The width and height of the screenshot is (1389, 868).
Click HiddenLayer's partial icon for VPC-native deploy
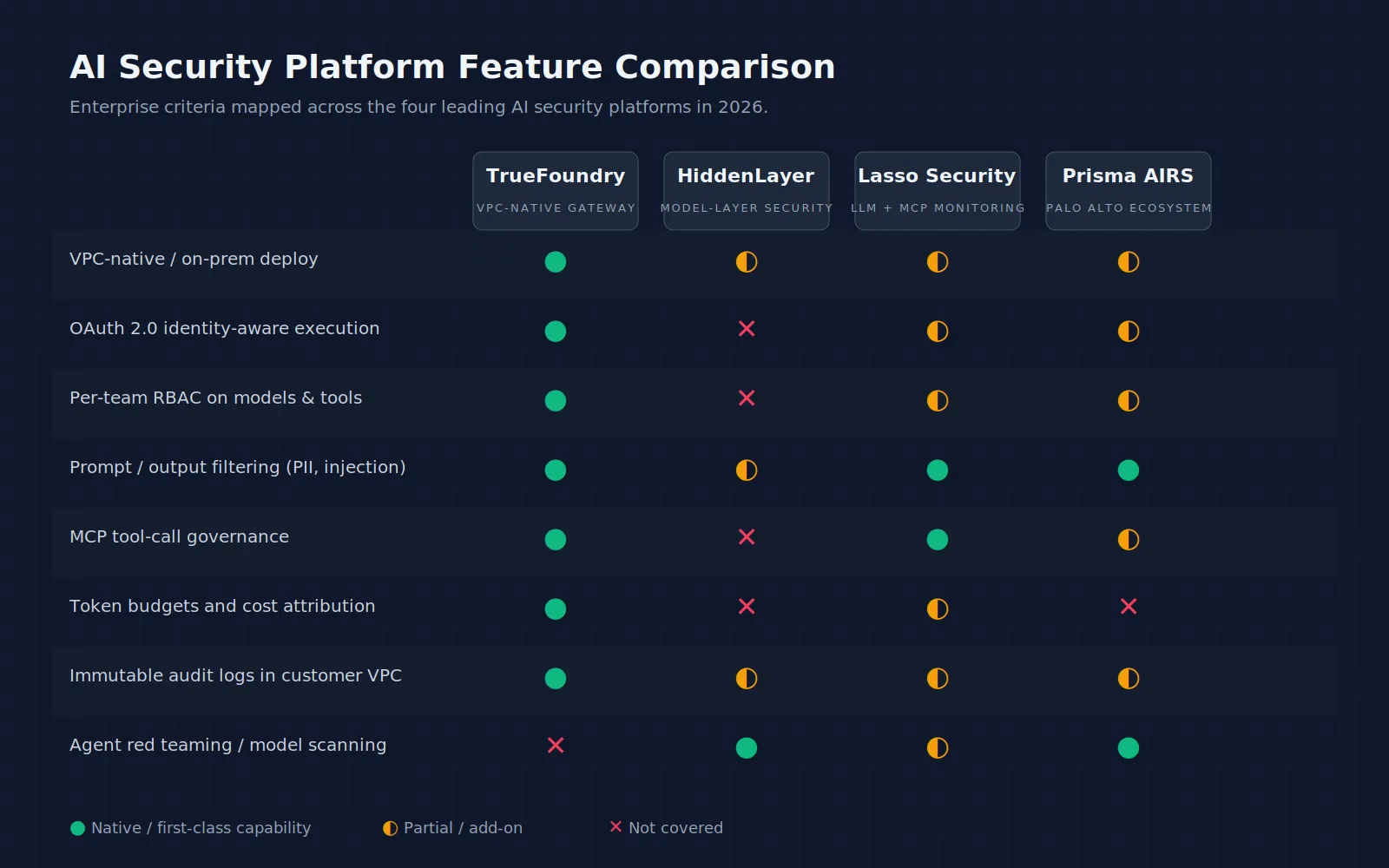pyautogui.click(x=747, y=261)
